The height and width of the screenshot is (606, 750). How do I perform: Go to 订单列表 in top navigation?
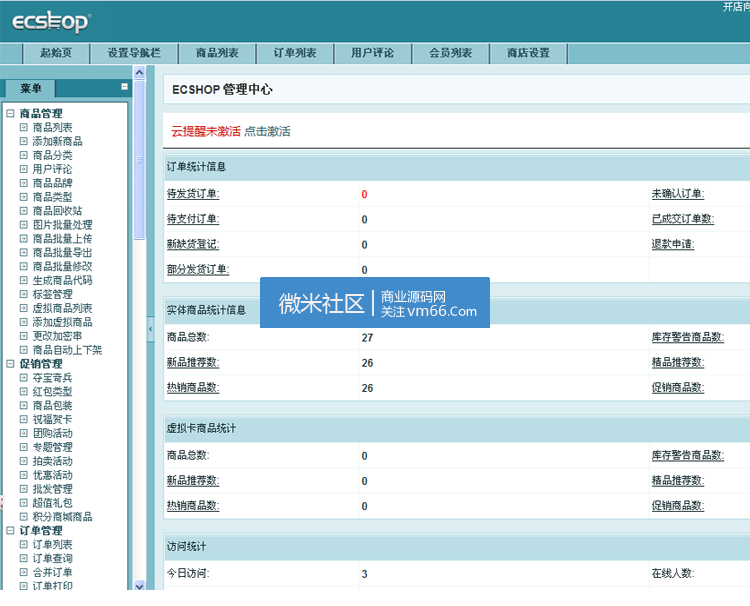point(295,53)
